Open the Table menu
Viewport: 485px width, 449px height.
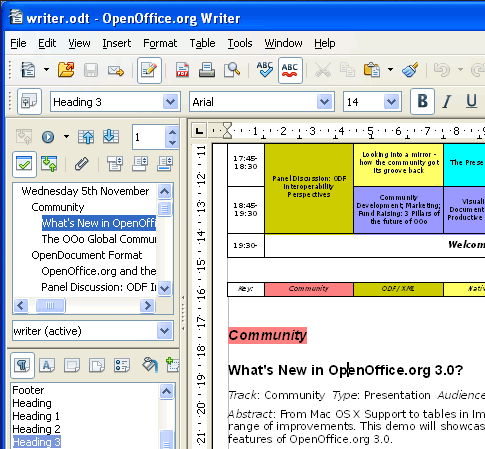202,43
